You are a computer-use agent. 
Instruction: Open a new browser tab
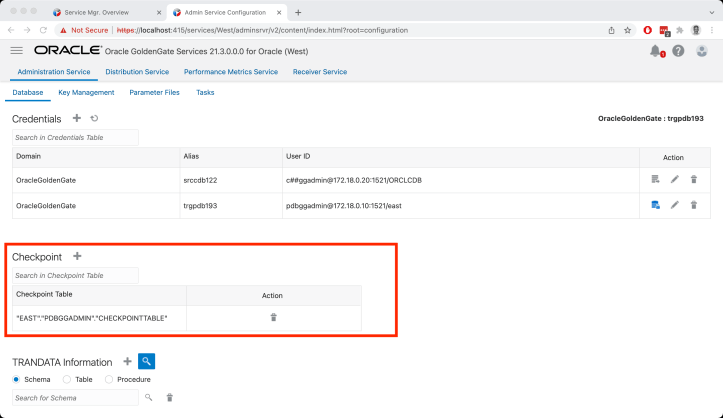click(298, 12)
